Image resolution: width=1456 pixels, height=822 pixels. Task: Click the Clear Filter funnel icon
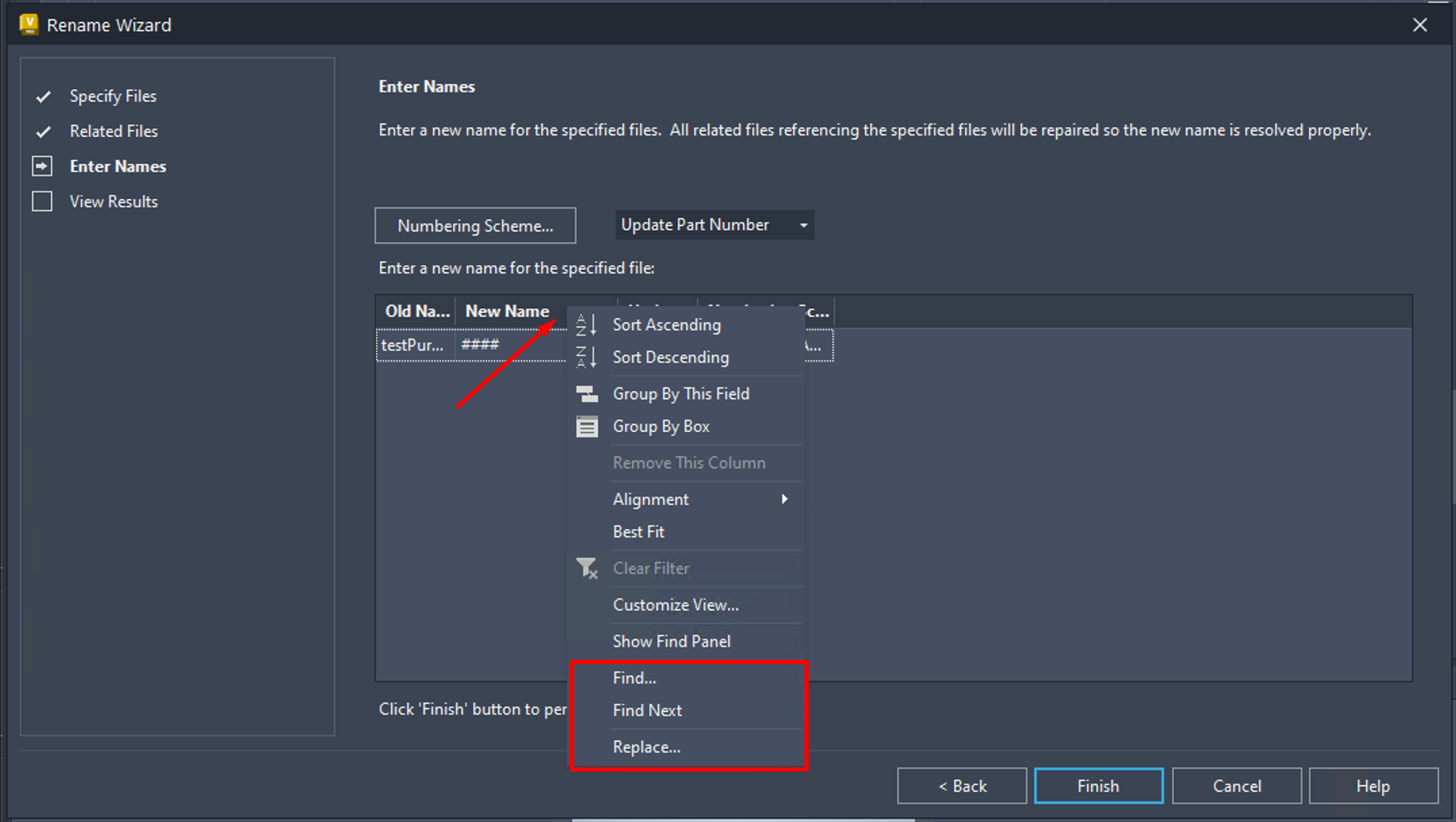pos(587,568)
